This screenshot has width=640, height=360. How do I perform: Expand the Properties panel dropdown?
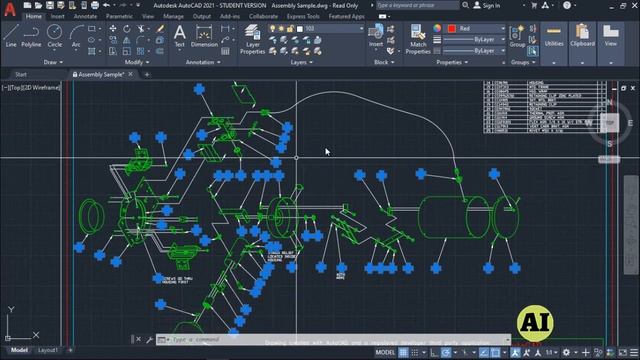tap(452, 62)
